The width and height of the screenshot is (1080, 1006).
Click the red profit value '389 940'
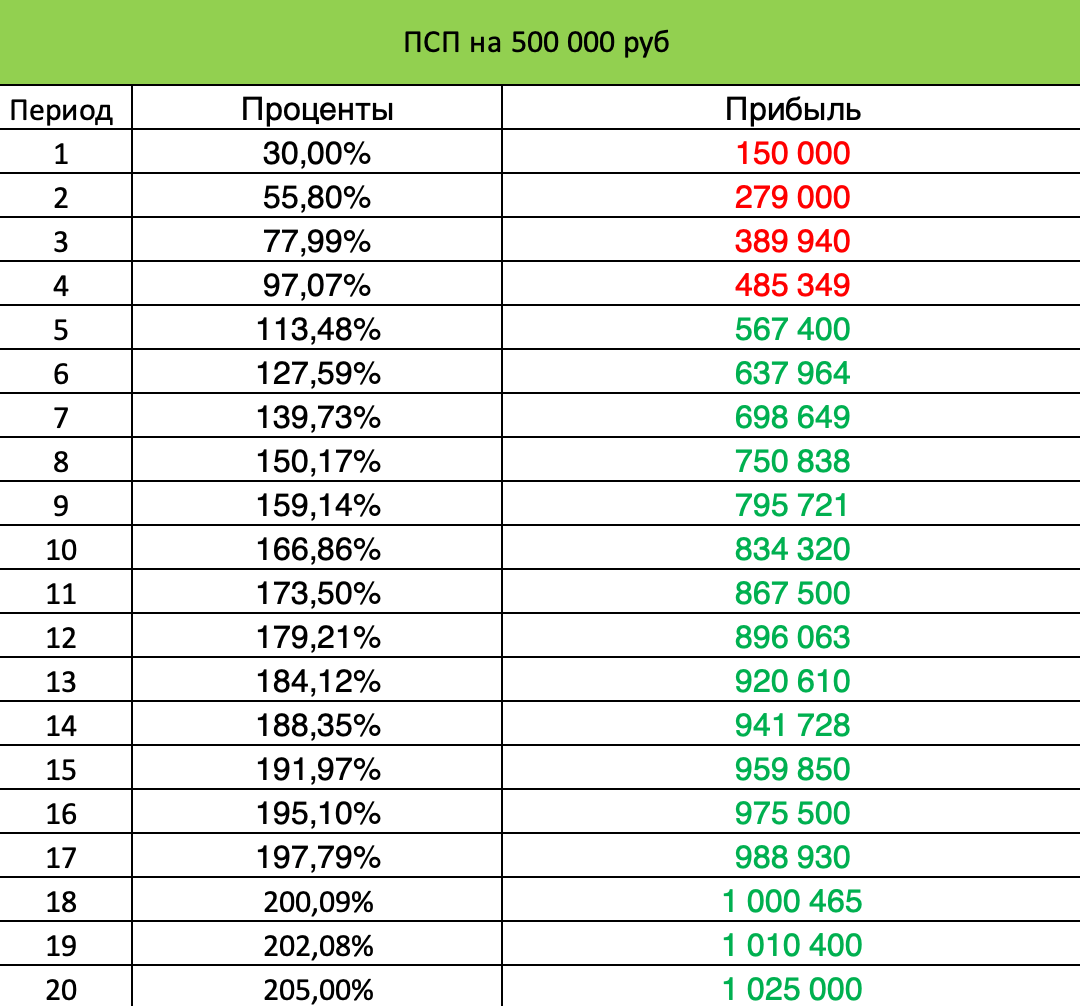tap(792, 241)
